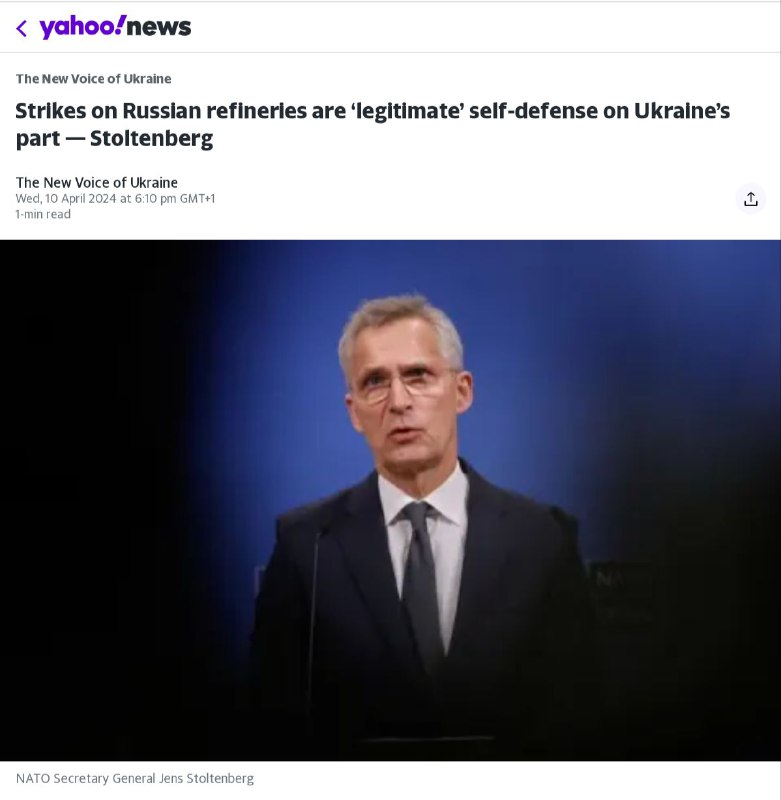The image size is (781, 800).
Task: Select the word "Stoltenberg" in the headline
Action: pos(152,138)
